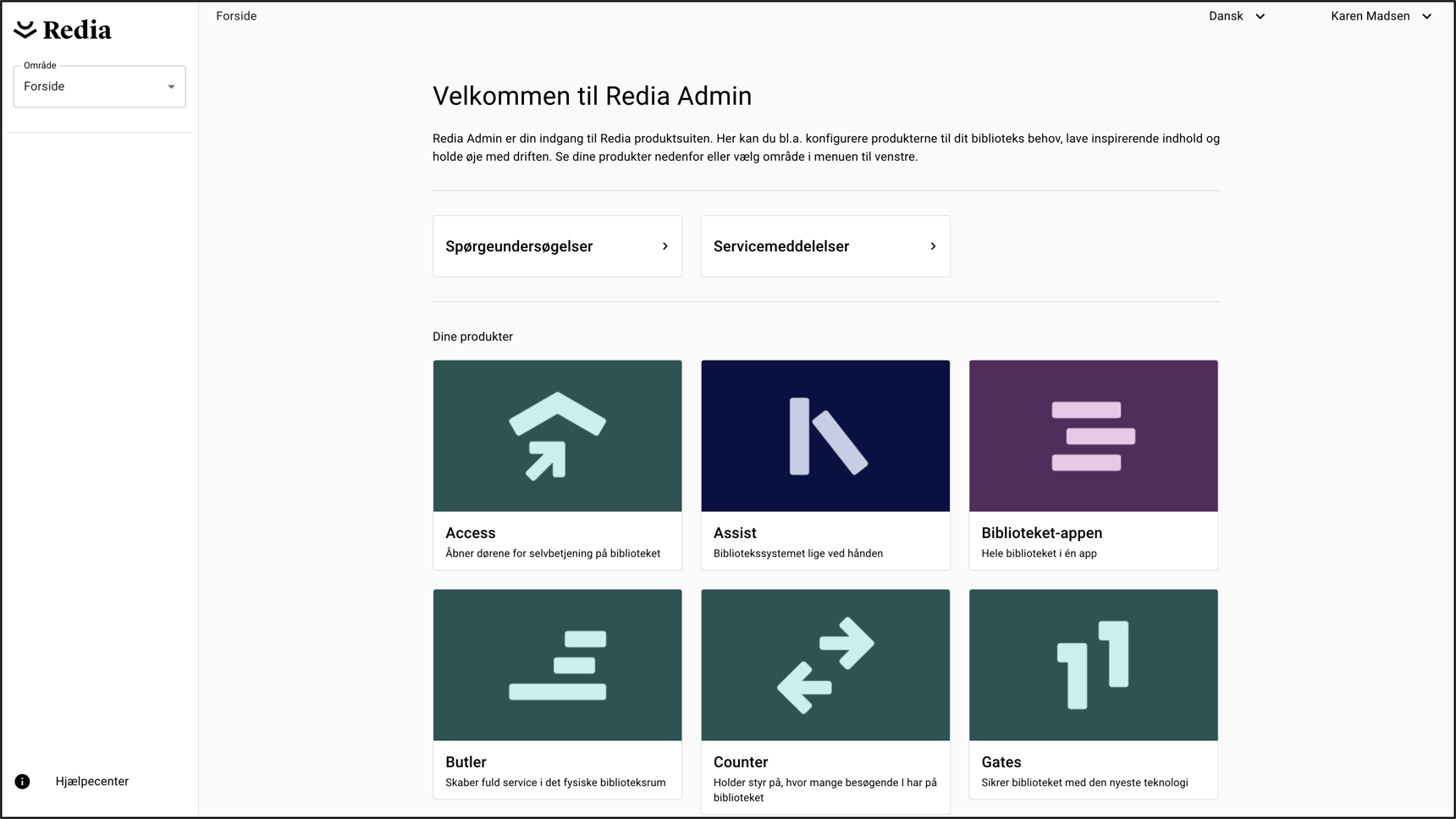Open the Access product tile icon

(556, 435)
